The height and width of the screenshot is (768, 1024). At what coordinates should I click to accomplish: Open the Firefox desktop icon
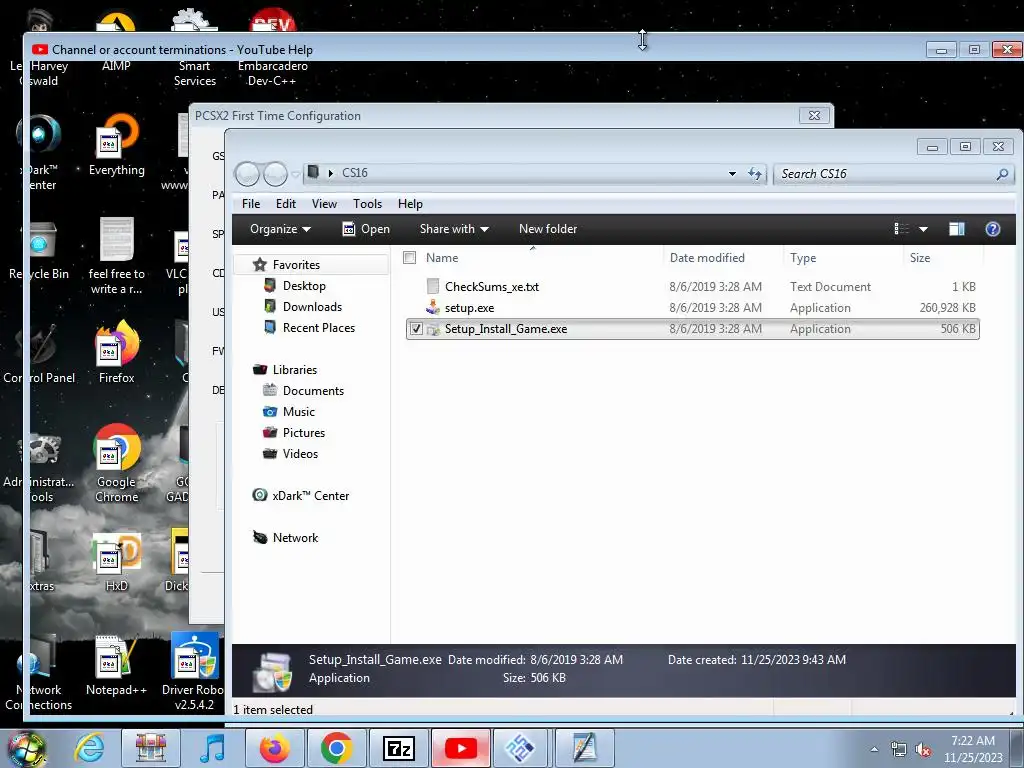click(116, 353)
